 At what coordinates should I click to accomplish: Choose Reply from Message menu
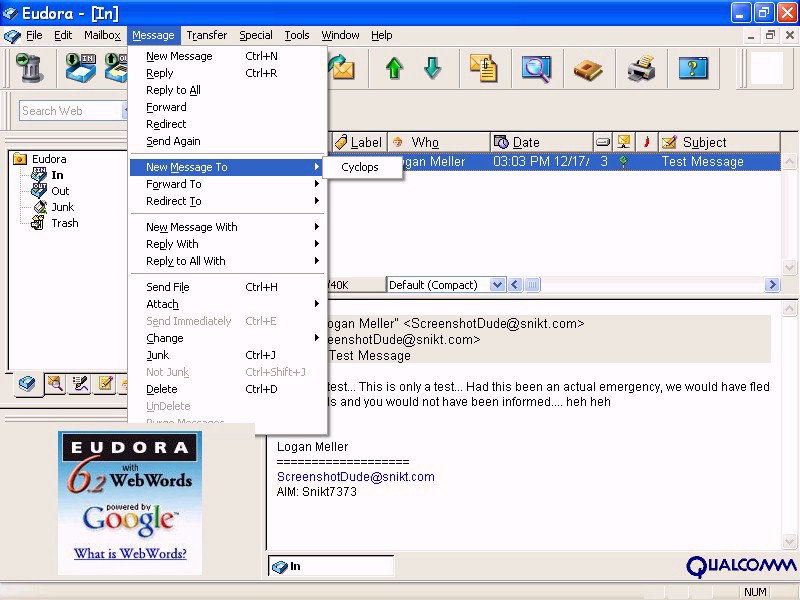pyautogui.click(x=228, y=73)
